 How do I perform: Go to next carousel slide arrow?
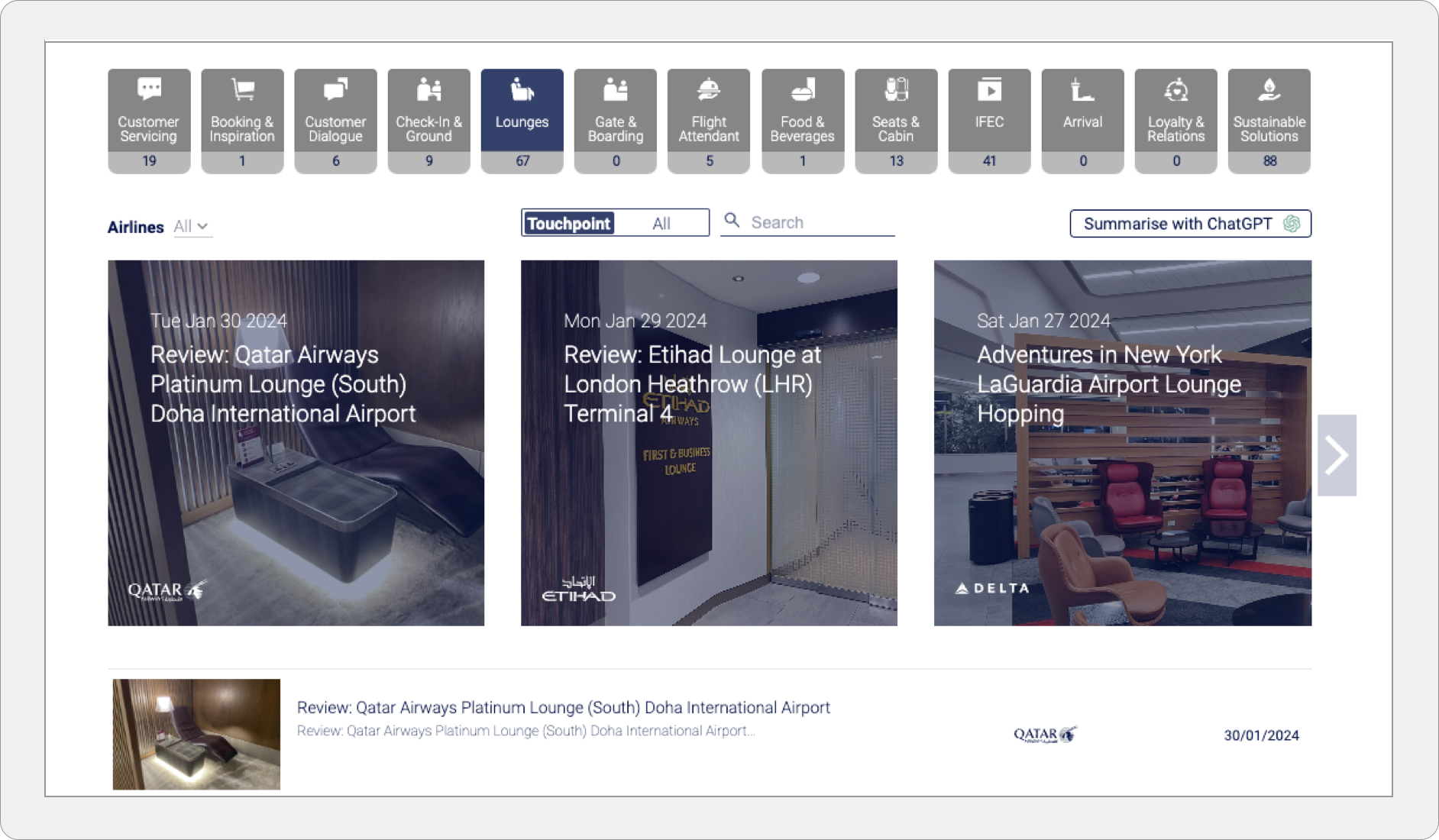click(x=1337, y=455)
